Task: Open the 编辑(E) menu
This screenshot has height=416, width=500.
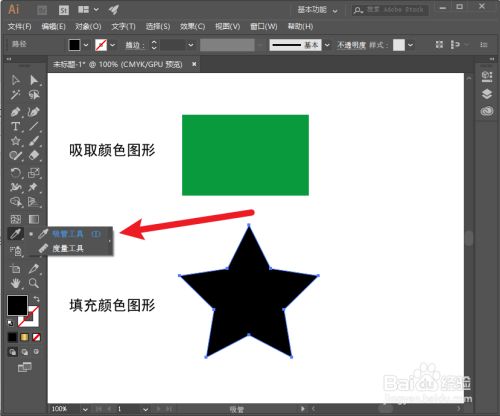Action: (53, 26)
